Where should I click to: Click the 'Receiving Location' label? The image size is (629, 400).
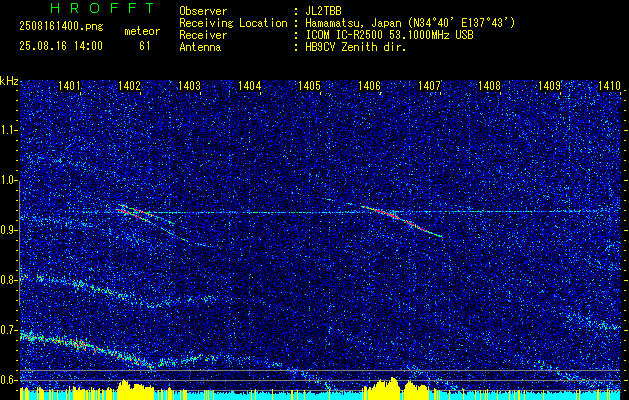[x=233, y=23]
